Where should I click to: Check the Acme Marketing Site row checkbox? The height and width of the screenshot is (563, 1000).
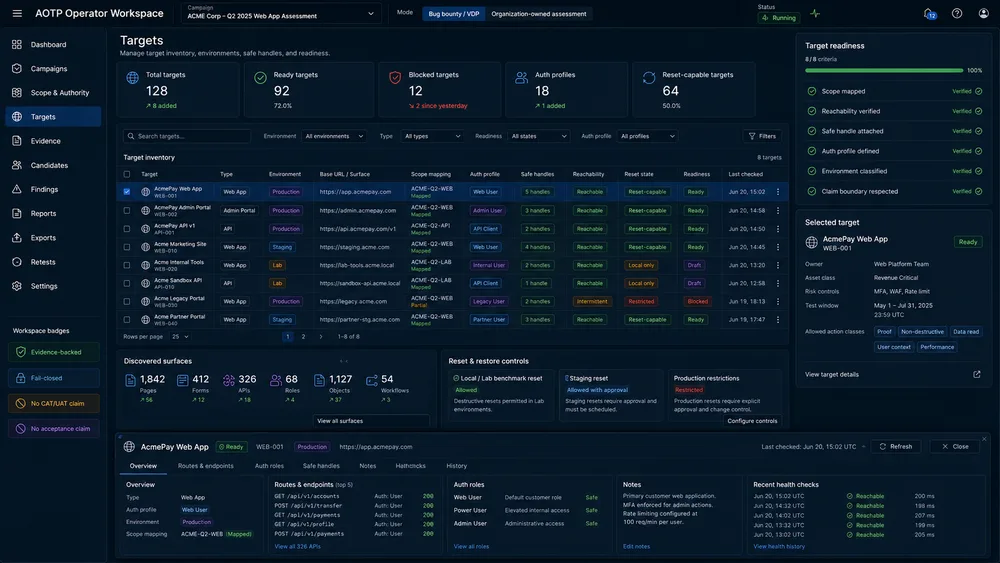pyautogui.click(x=127, y=247)
